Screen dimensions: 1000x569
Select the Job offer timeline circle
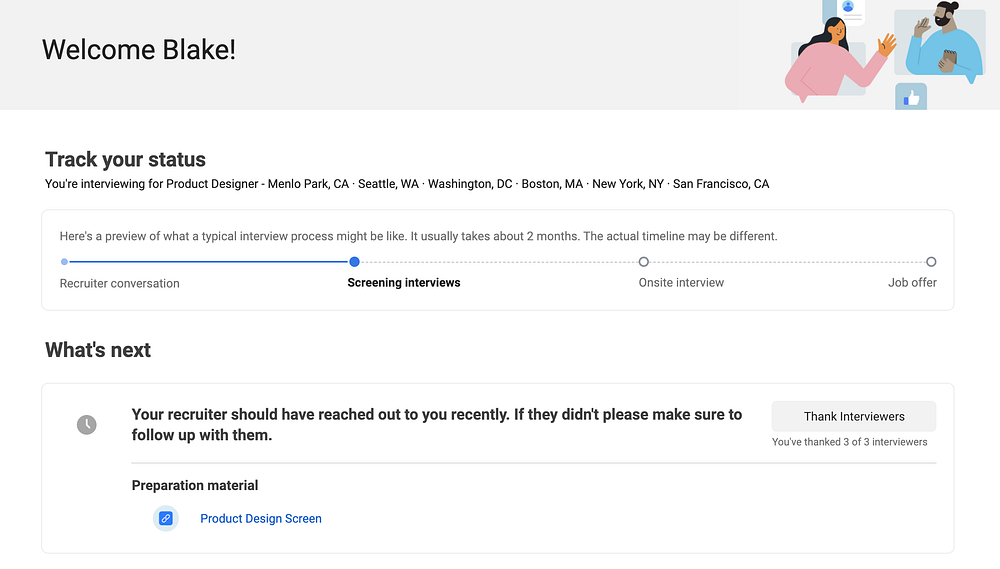tap(931, 262)
